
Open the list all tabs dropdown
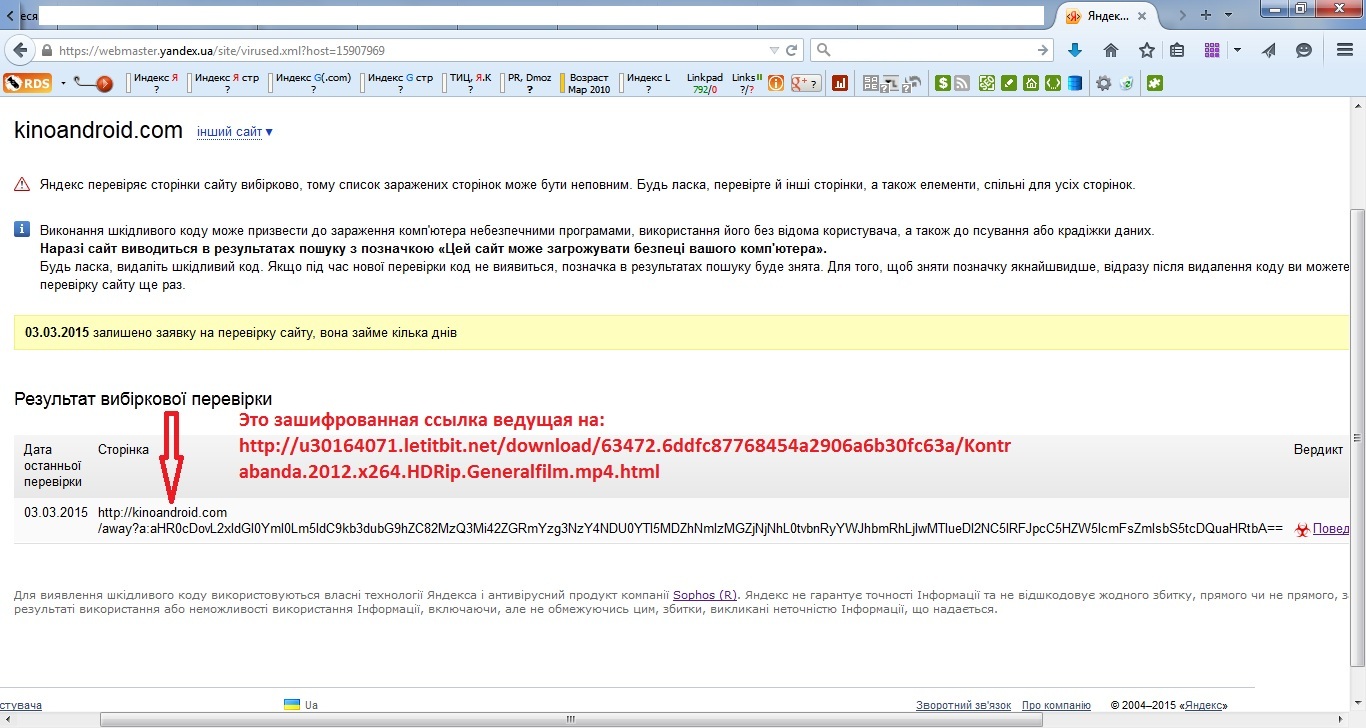coord(1230,15)
